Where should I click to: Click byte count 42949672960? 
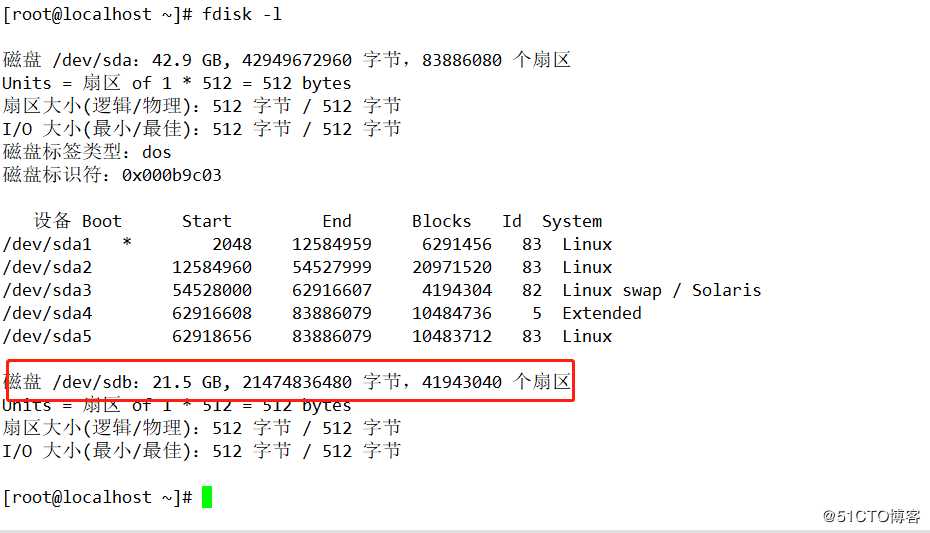(x=297, y=60)
